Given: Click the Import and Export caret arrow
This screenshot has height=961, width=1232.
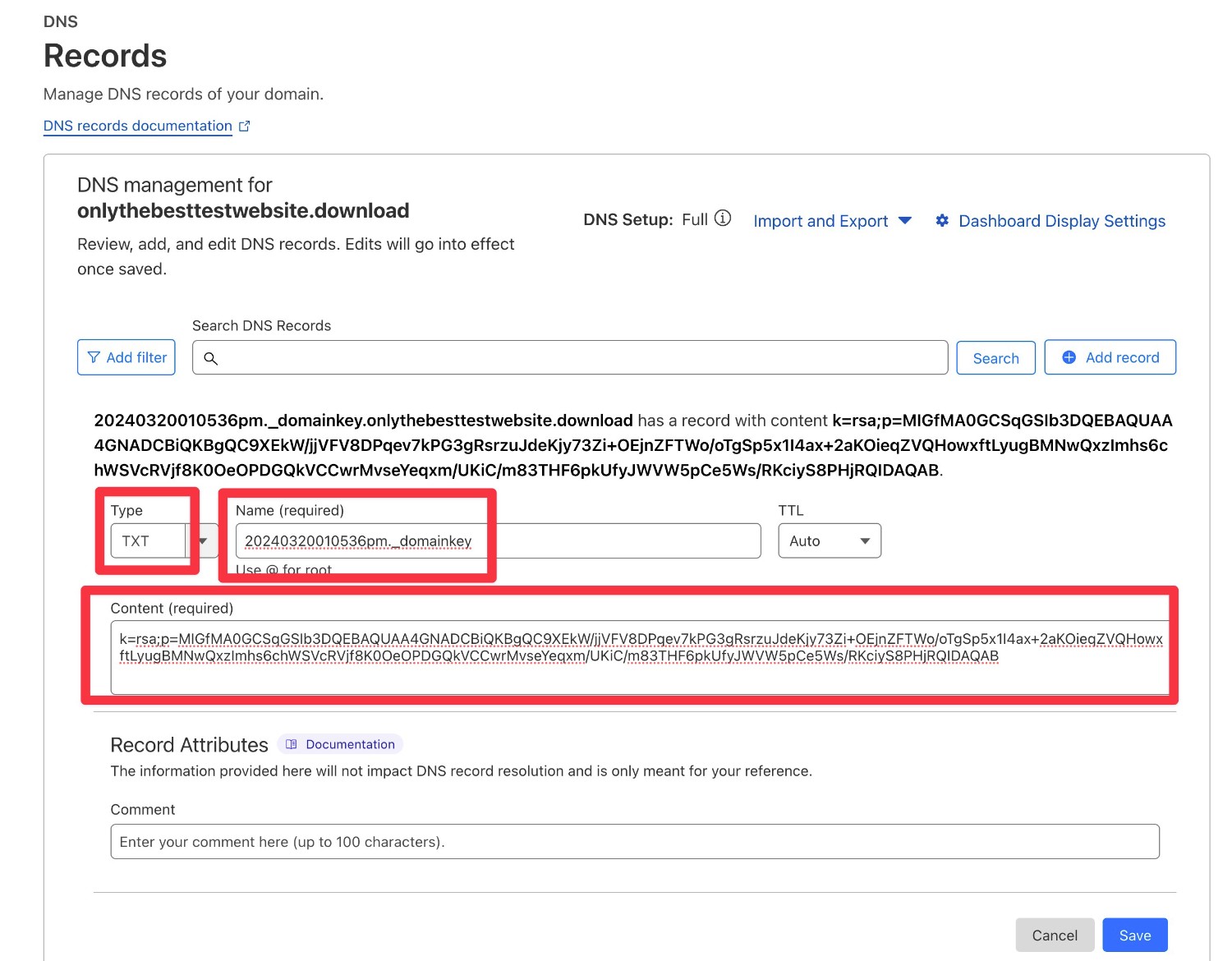Looking at the screenshot, I should coord(904,221).
